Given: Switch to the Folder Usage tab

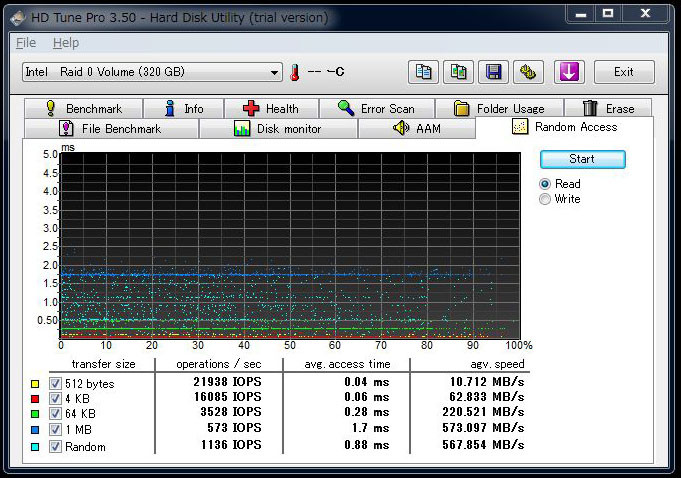Looking at the screenshot, I should [499, 108].
